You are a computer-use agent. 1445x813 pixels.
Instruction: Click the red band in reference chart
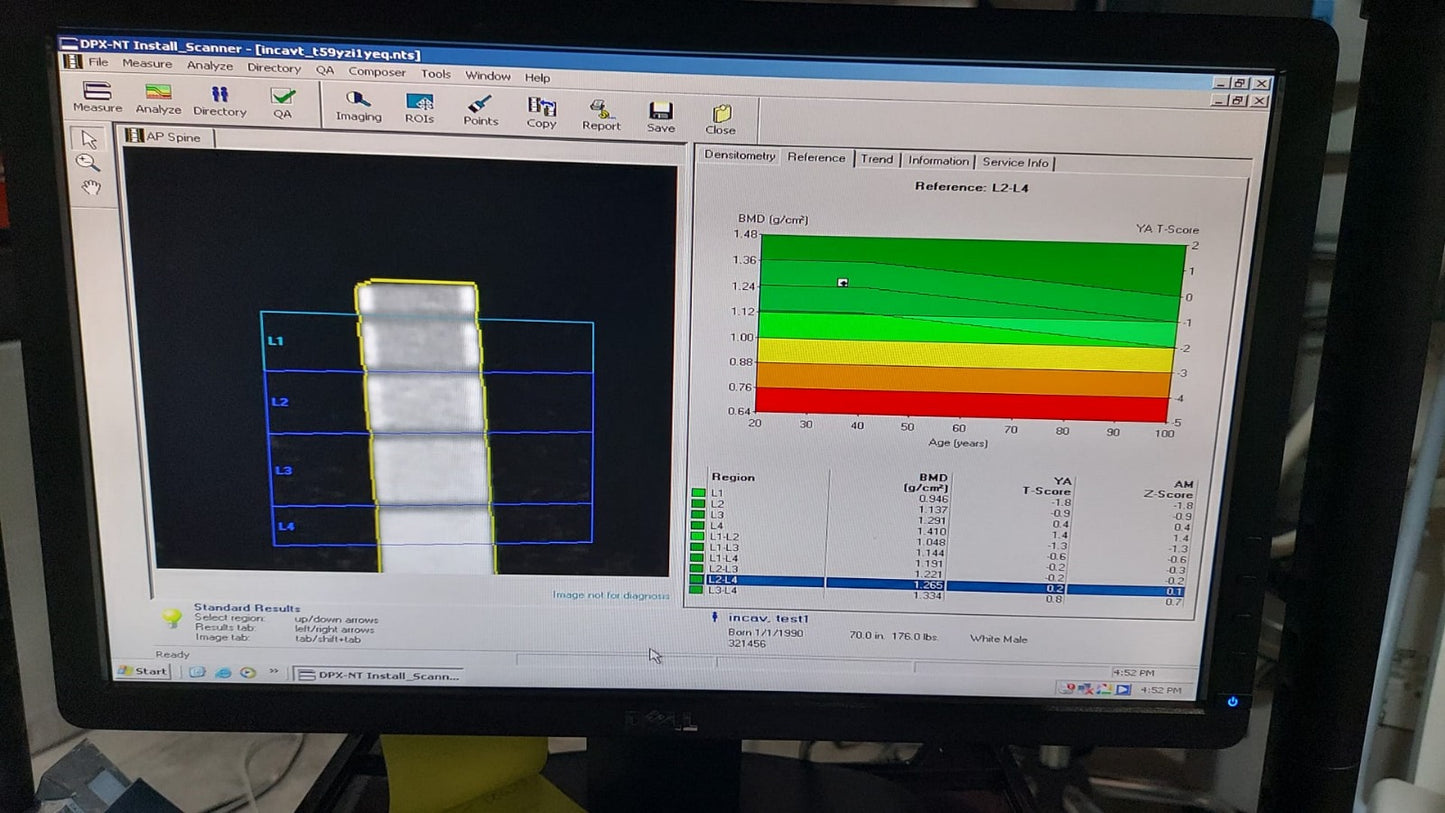point(960,406)
